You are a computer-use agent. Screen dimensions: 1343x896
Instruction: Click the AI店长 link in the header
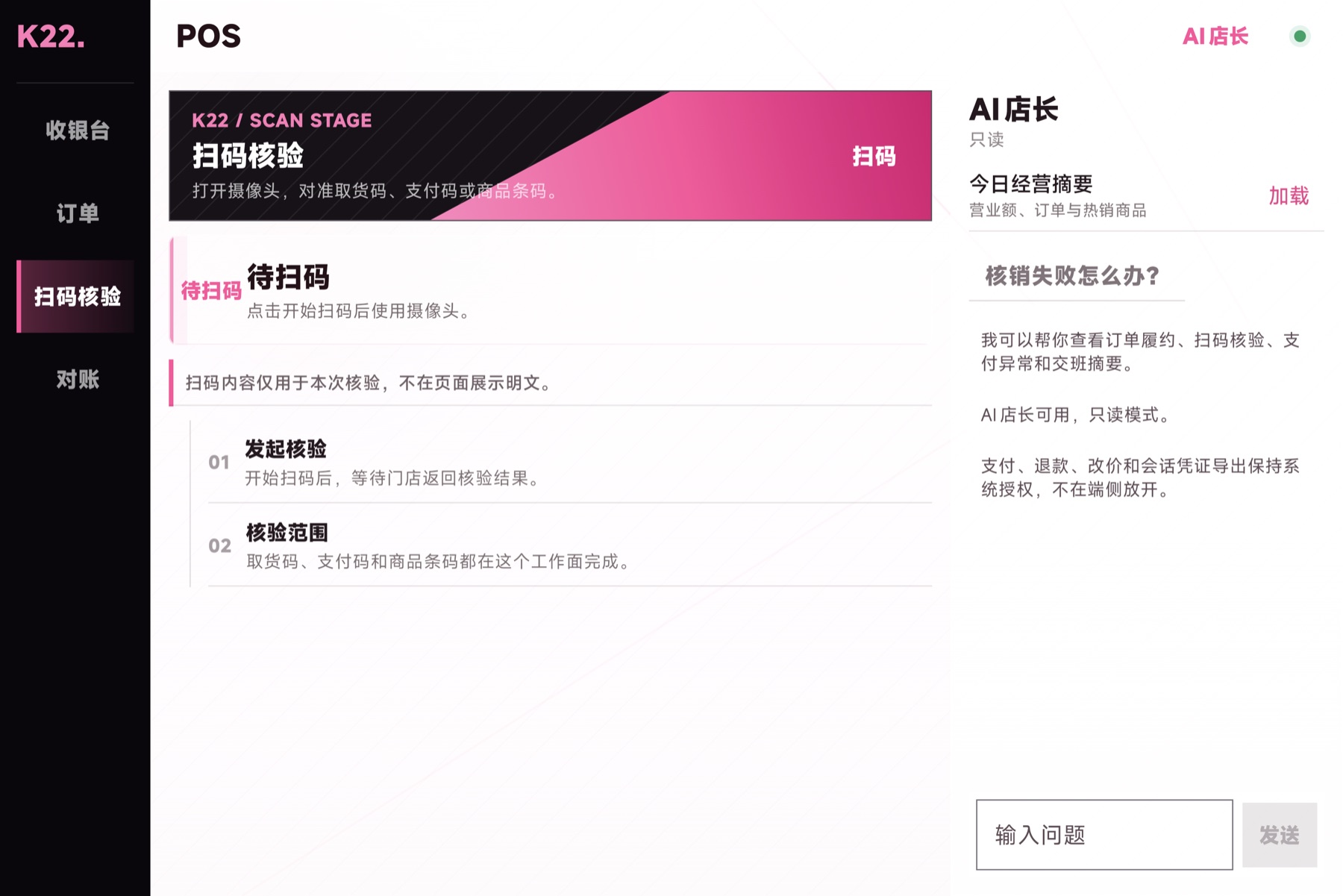(1215, 37)
